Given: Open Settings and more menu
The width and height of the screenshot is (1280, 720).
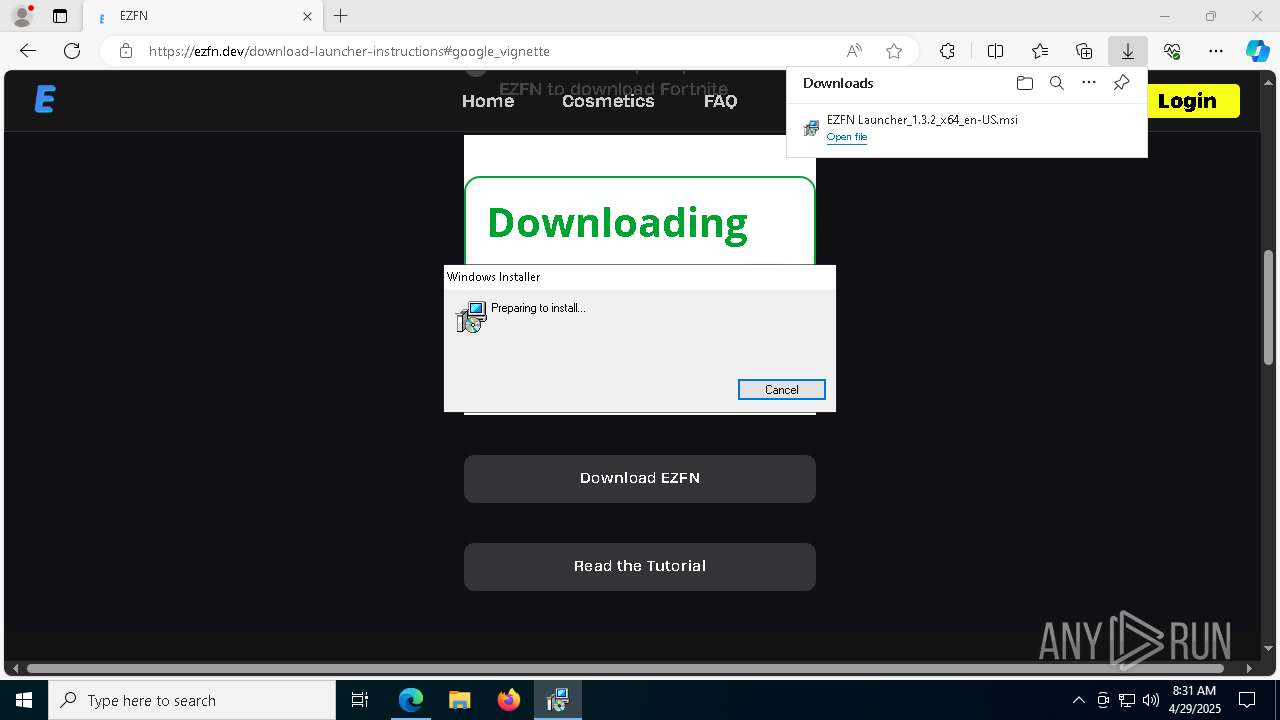Looking at the screenshot, I should click(1216, 51).
